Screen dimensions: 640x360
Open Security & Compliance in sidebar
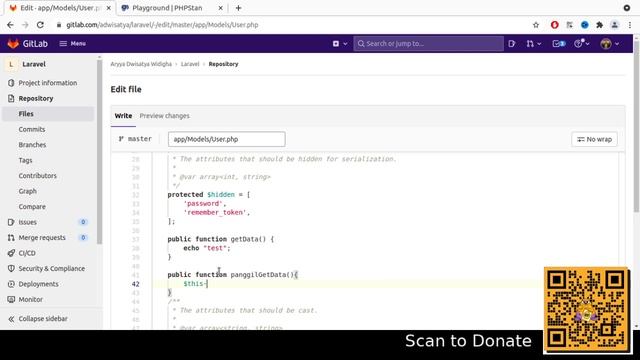pos(52,269)
